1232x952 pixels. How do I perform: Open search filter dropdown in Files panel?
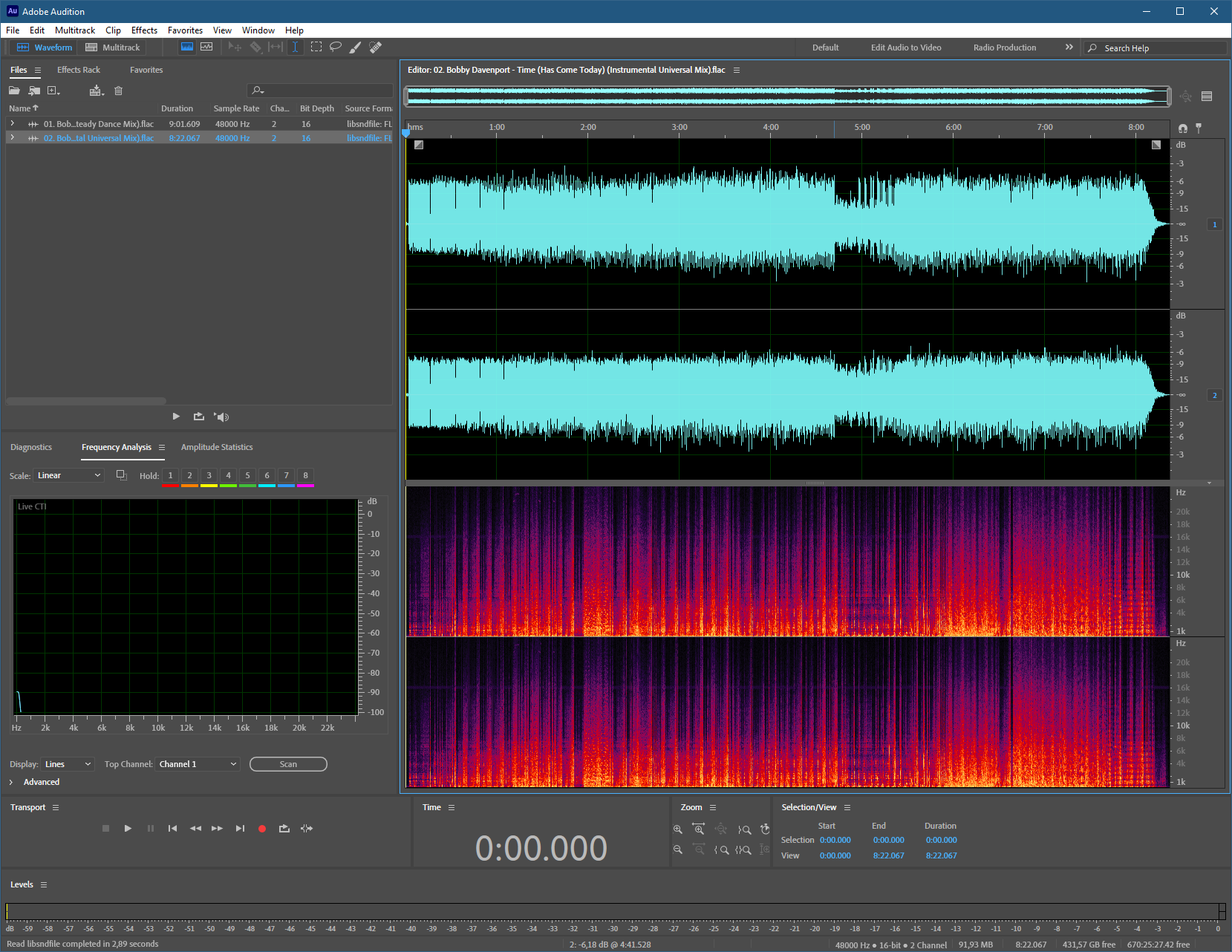coord(258,91)
